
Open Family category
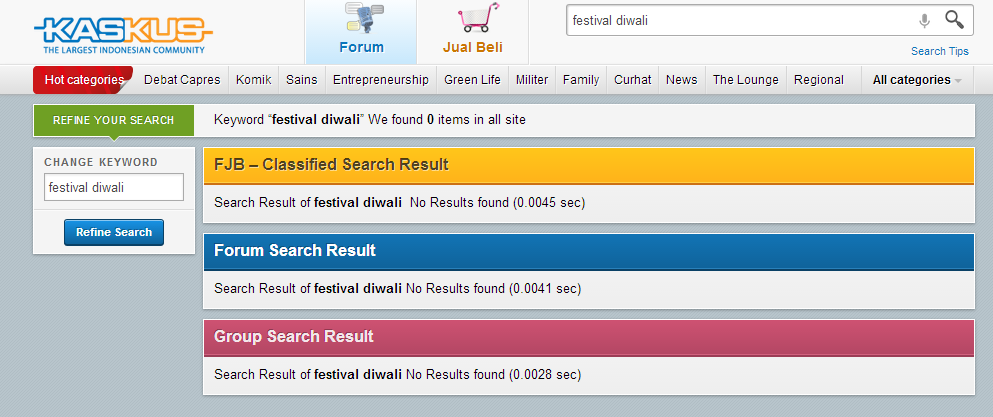(x=581, y=80)
